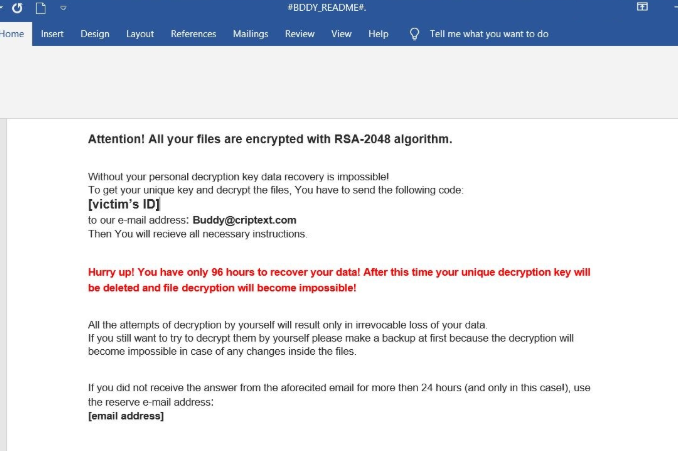Click the #BDDY_README# document title
Image resolution: width=678 pixels, height=451 pixels.
point(327,8)
